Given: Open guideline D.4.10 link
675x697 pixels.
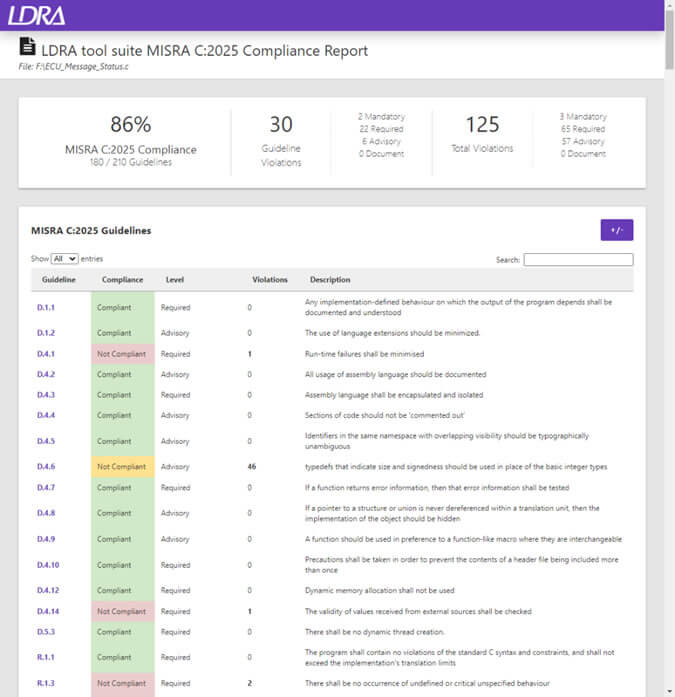Looking at the screenshot, I should (x=48, y=565).
